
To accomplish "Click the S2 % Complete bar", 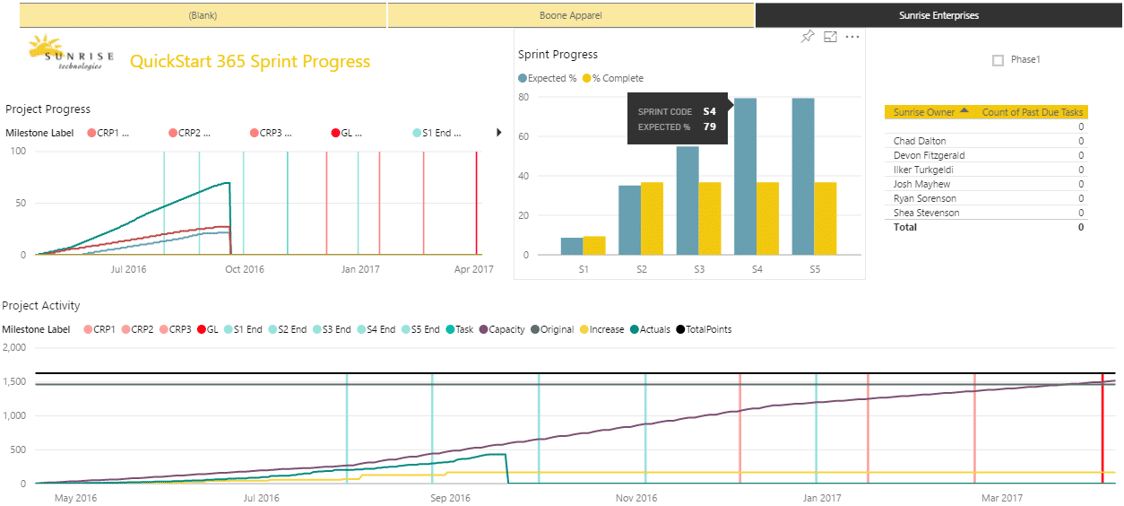I will [x=652, y=219].
